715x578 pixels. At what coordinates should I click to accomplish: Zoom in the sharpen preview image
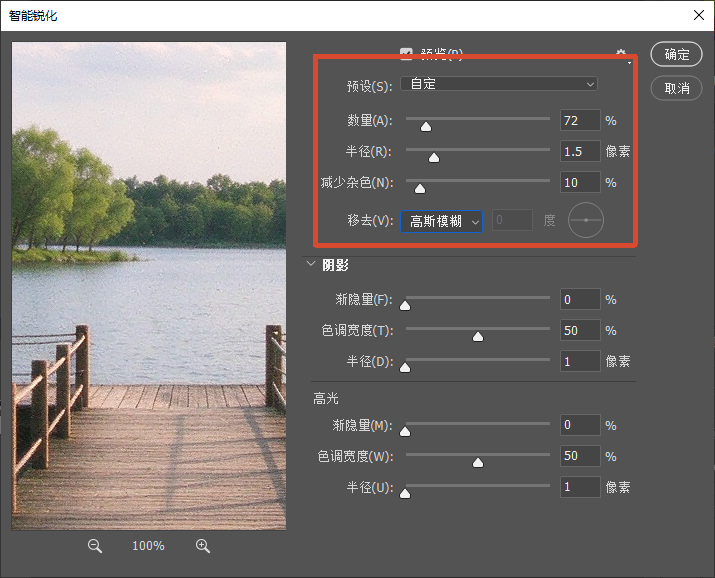click(x=202, y=546)
